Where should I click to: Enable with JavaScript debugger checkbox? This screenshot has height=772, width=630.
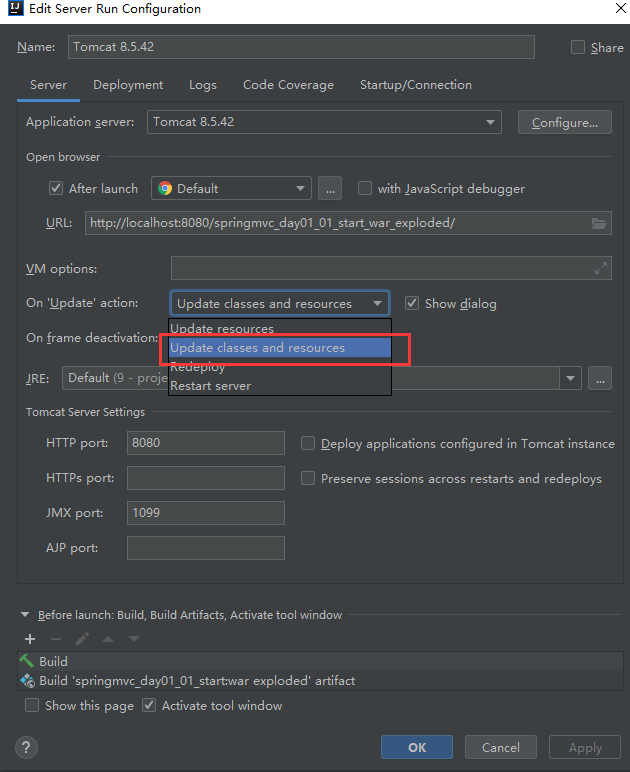click(x=365, y=188)
